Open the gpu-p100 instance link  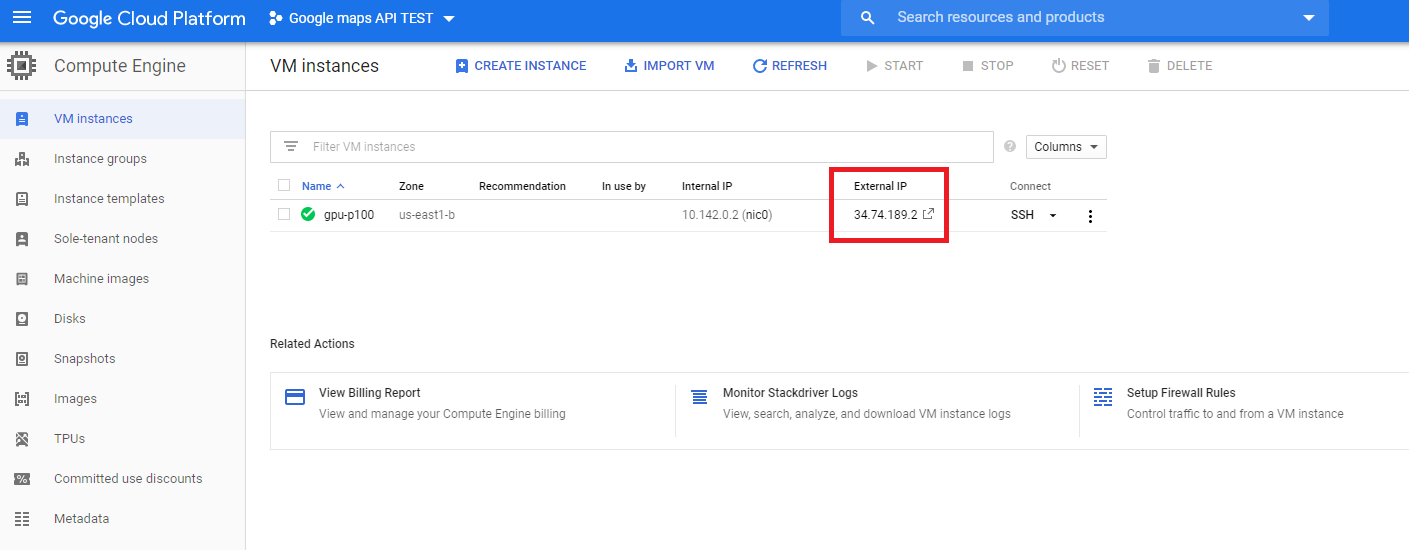349,215
